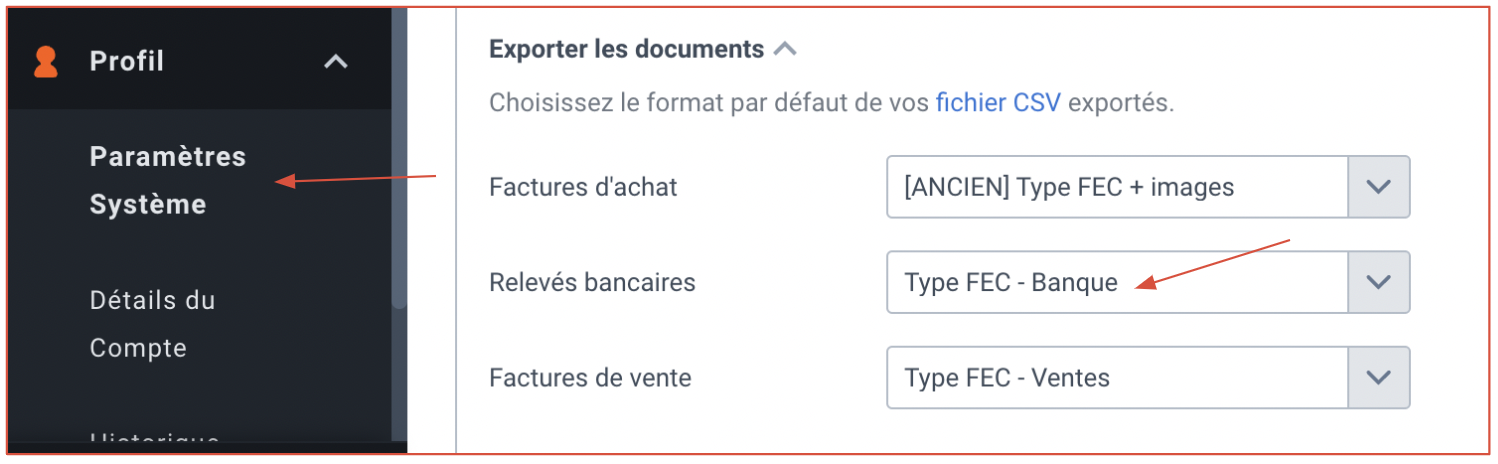Follow the fichier CSV link
Image resolution: width=1498 pixels, height=464 pixels.
pos(998,102)
